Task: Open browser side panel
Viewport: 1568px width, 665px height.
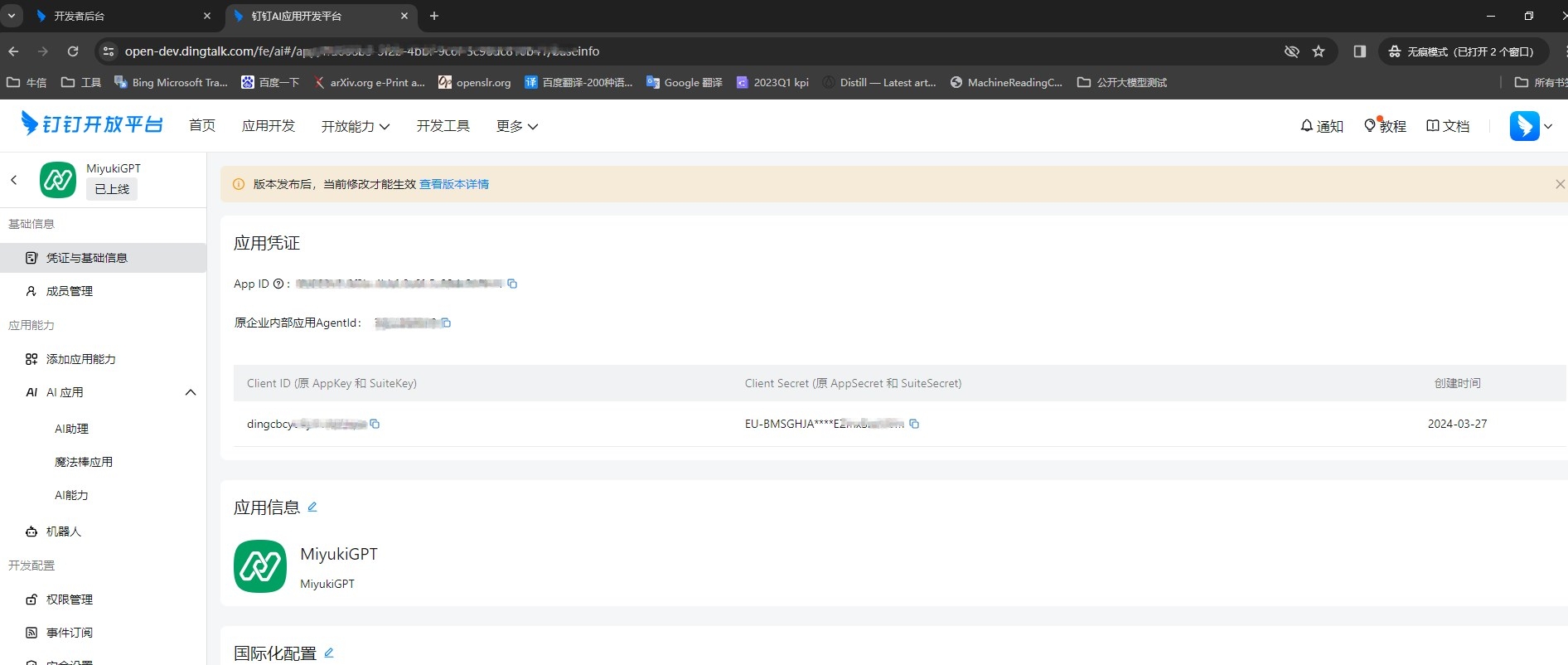Action: point(1359,51)
